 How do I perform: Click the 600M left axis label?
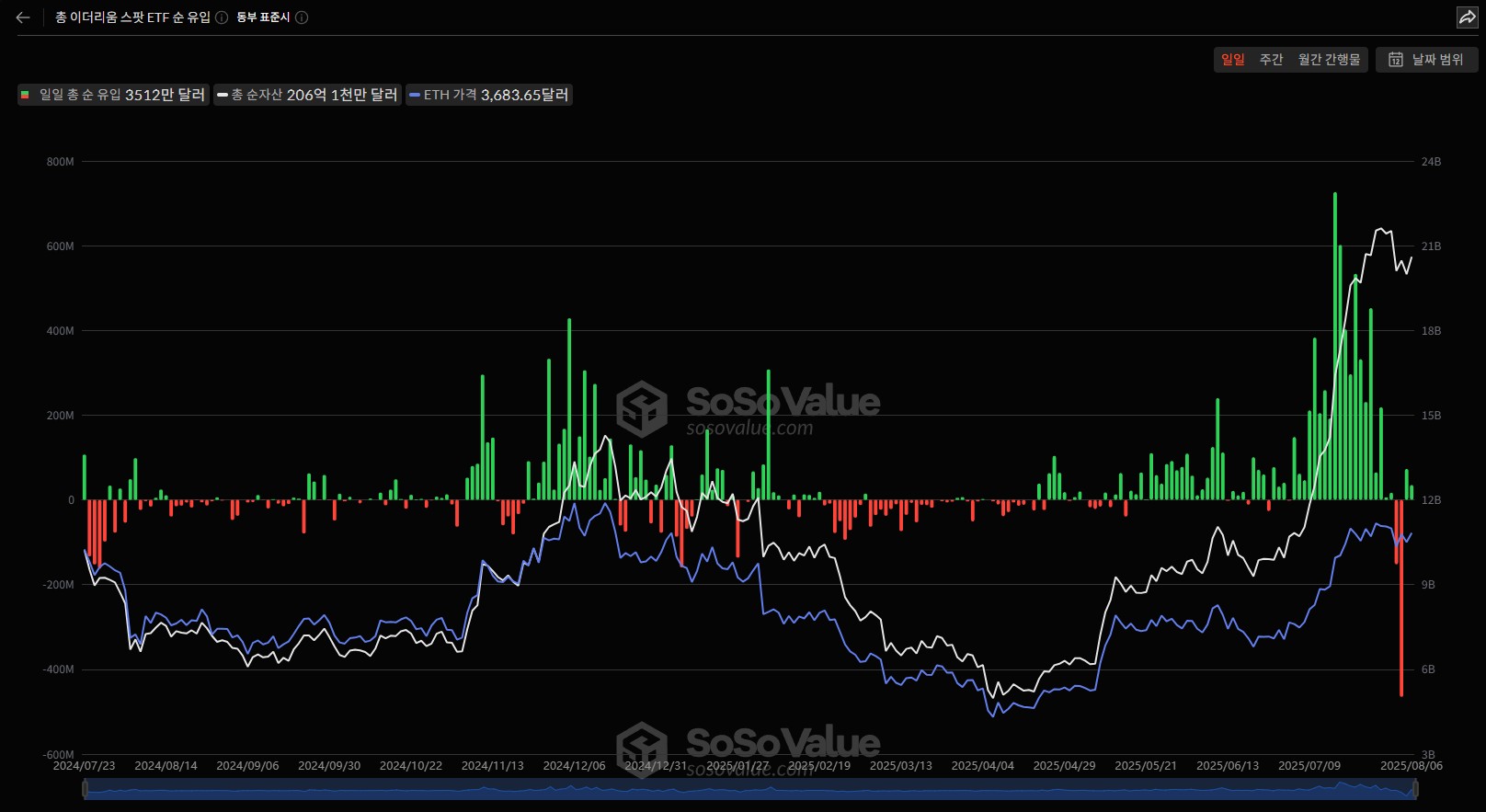pos(61,246)
